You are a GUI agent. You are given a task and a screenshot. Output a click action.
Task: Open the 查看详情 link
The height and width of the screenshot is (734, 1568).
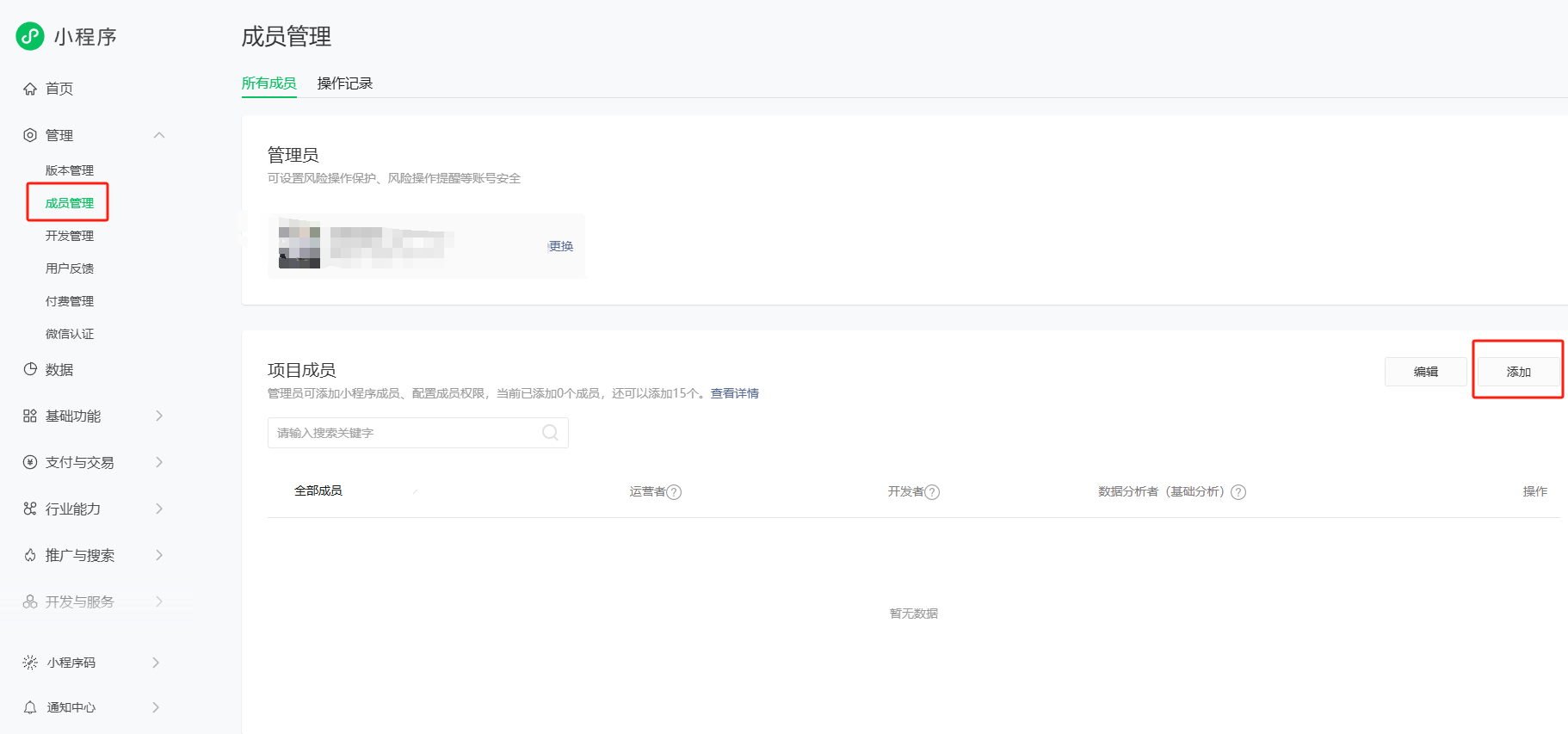[735, 393]
